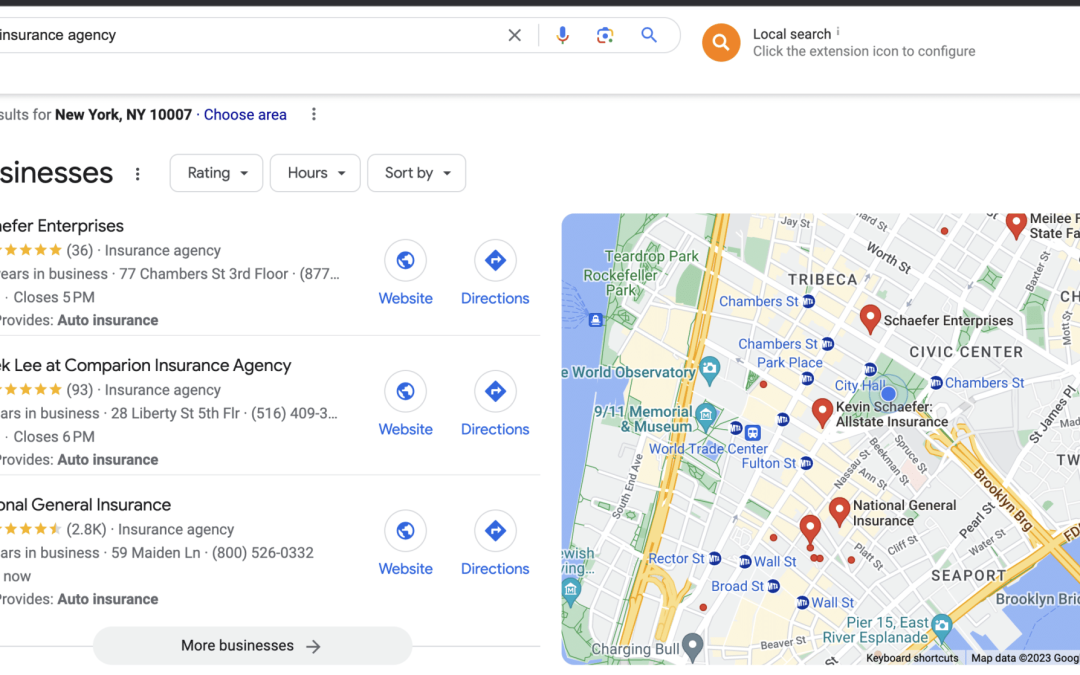Click the Keyboard shortcuts map link
The height and width of the screenshot is (675, 1080).
point(912,658)
